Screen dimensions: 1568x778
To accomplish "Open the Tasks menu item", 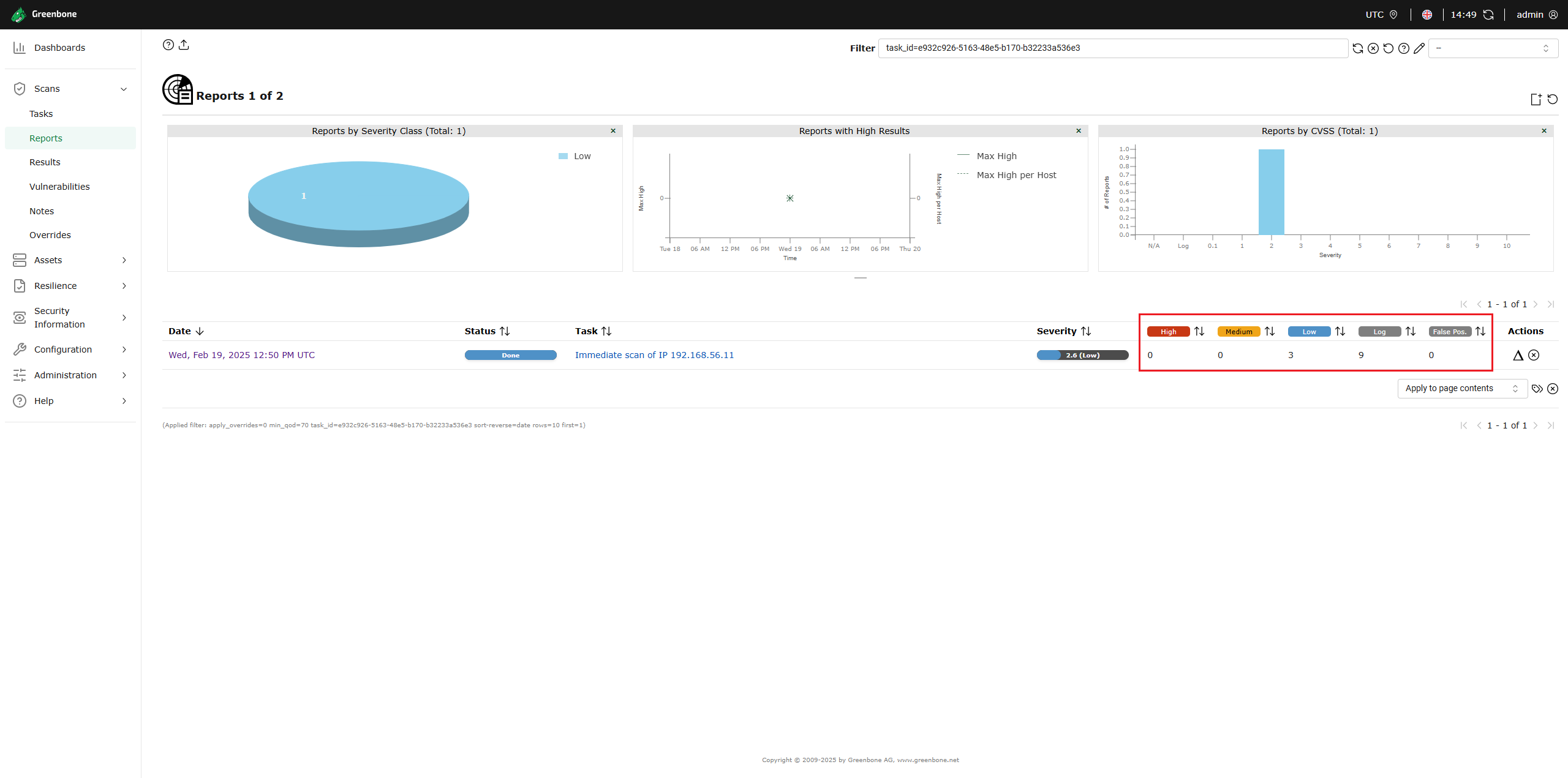I will 41,114.
